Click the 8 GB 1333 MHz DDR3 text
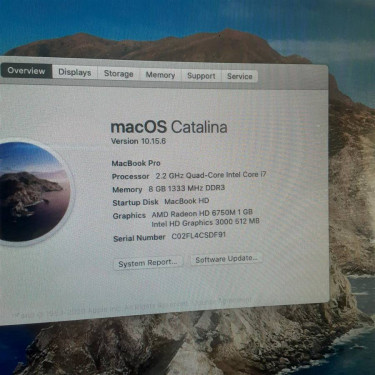The height and width of the screenshot is (375, 375). click(187, 189)
